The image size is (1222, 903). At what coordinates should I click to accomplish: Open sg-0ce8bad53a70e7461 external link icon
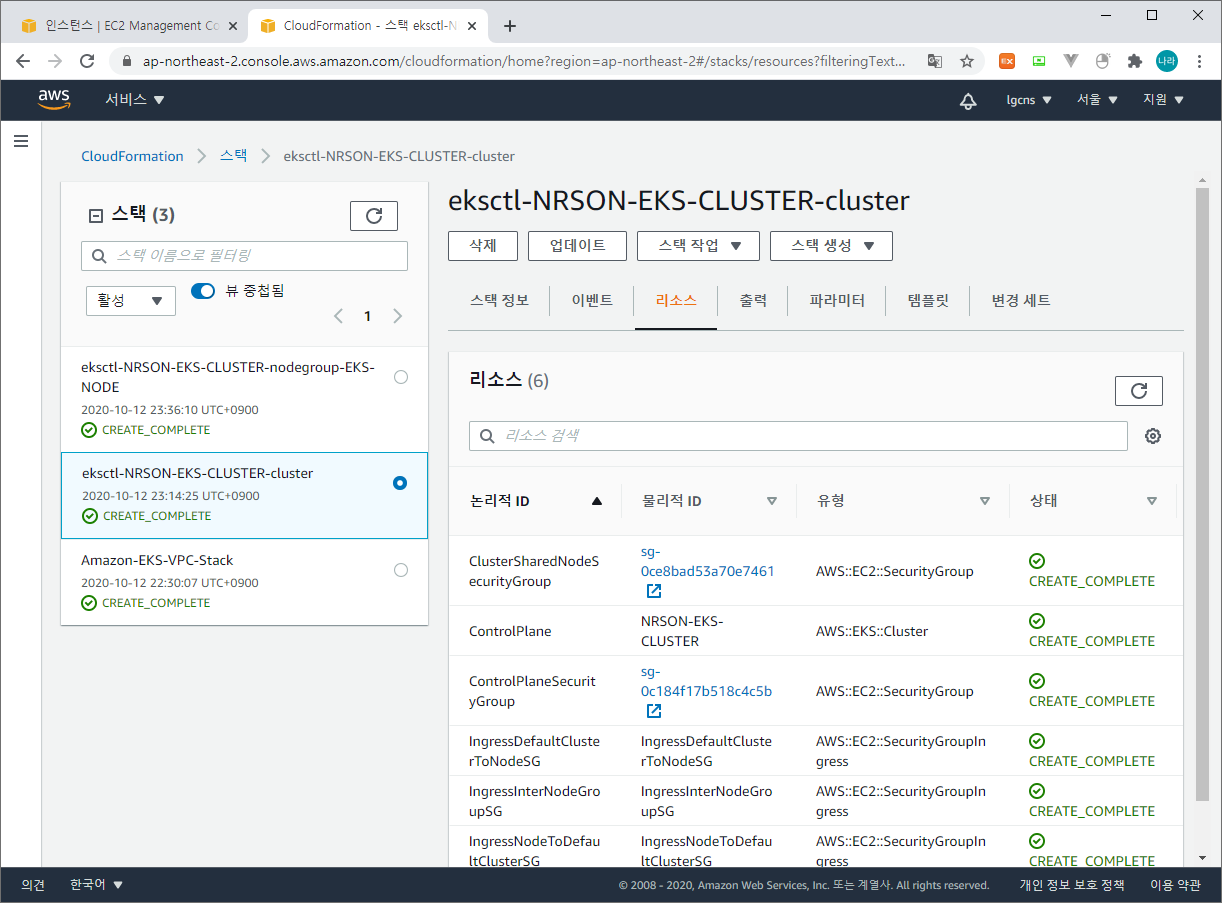coord(654,591)
